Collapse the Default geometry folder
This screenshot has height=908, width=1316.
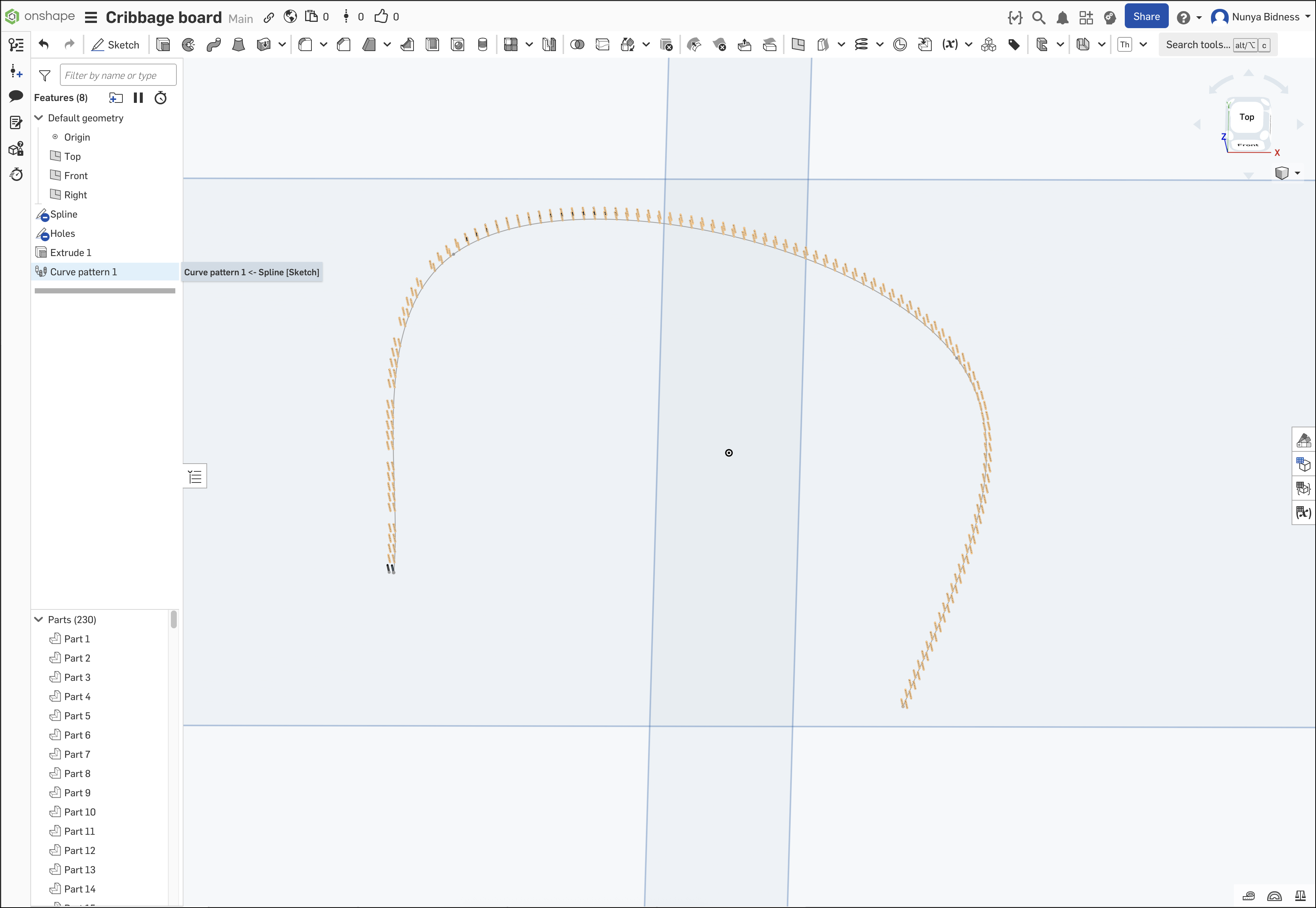(39, 118)
